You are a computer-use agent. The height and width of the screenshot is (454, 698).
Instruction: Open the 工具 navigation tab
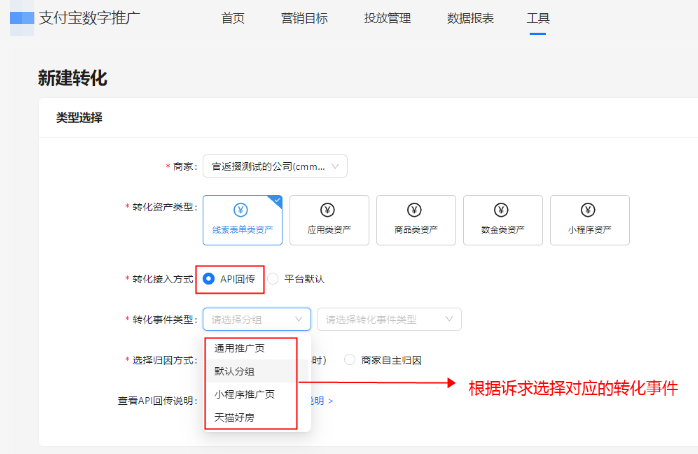[538, 18]
